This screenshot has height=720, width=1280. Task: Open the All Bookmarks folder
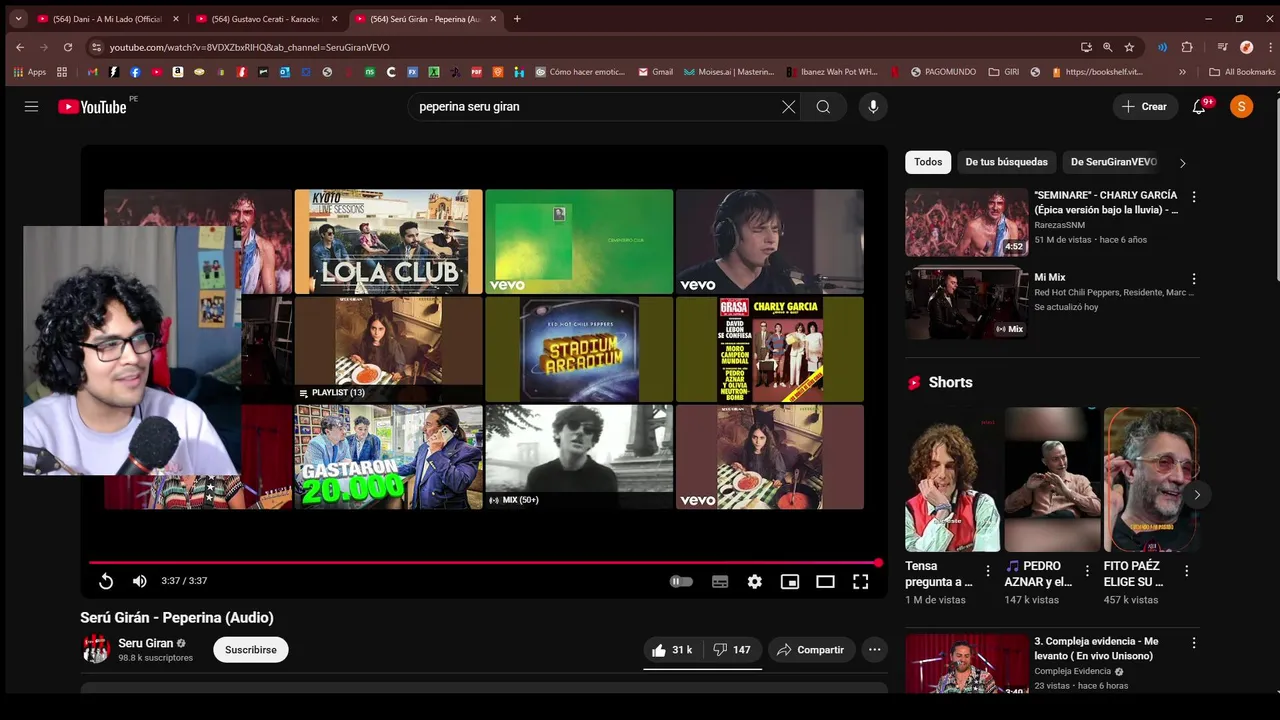(x=1242, y=72)
